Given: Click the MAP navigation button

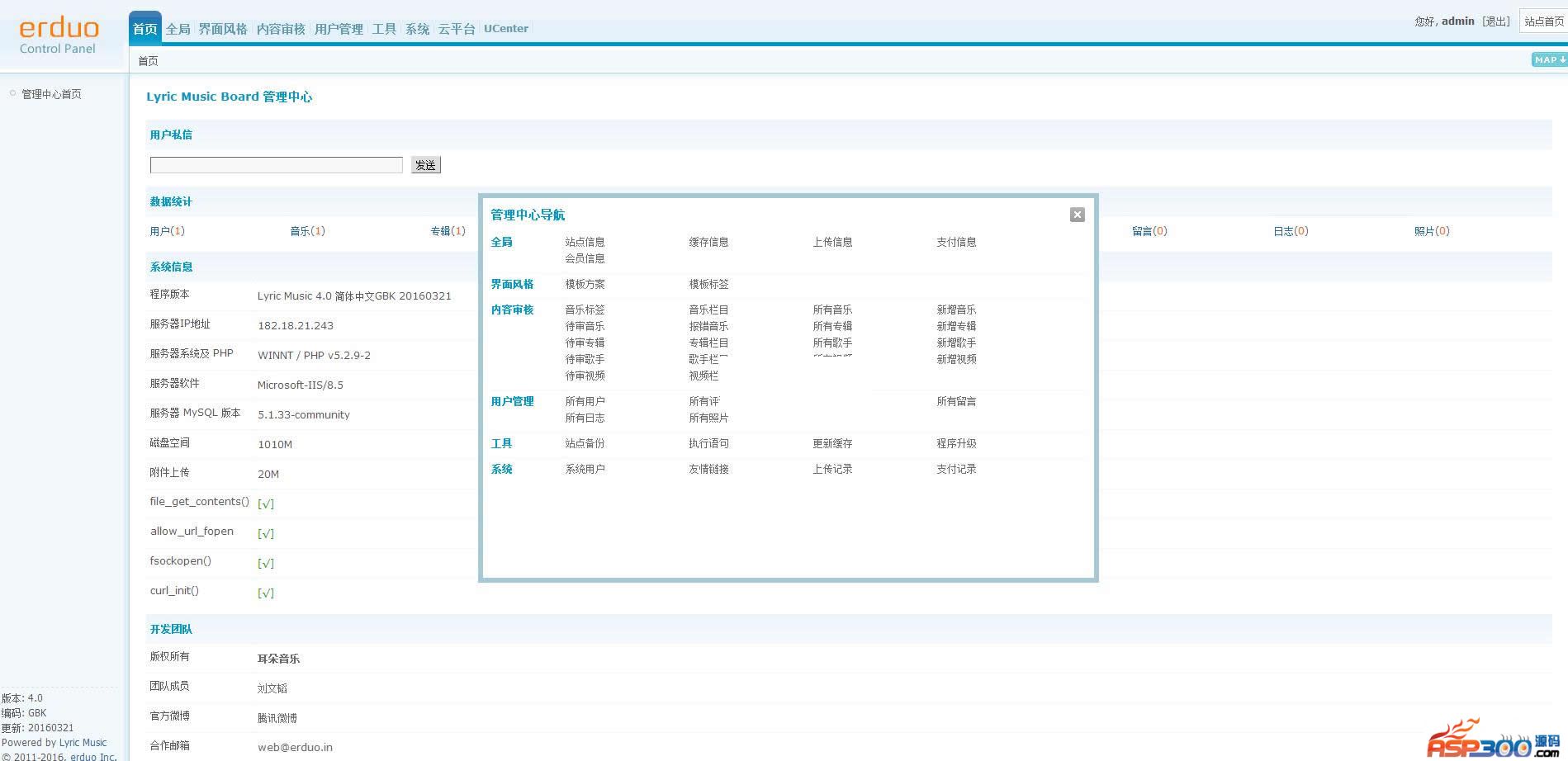Looking at the screenshot, I should 1549,59.
